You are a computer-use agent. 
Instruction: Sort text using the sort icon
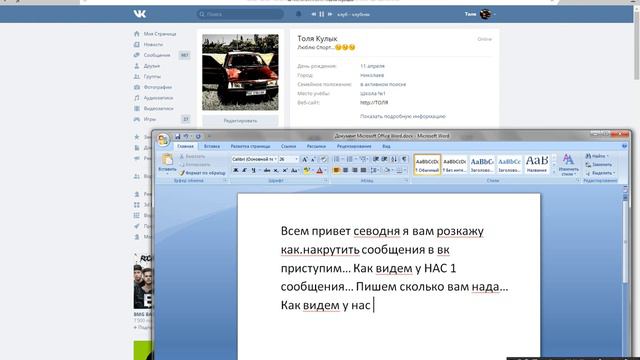(x=394, y=159)
